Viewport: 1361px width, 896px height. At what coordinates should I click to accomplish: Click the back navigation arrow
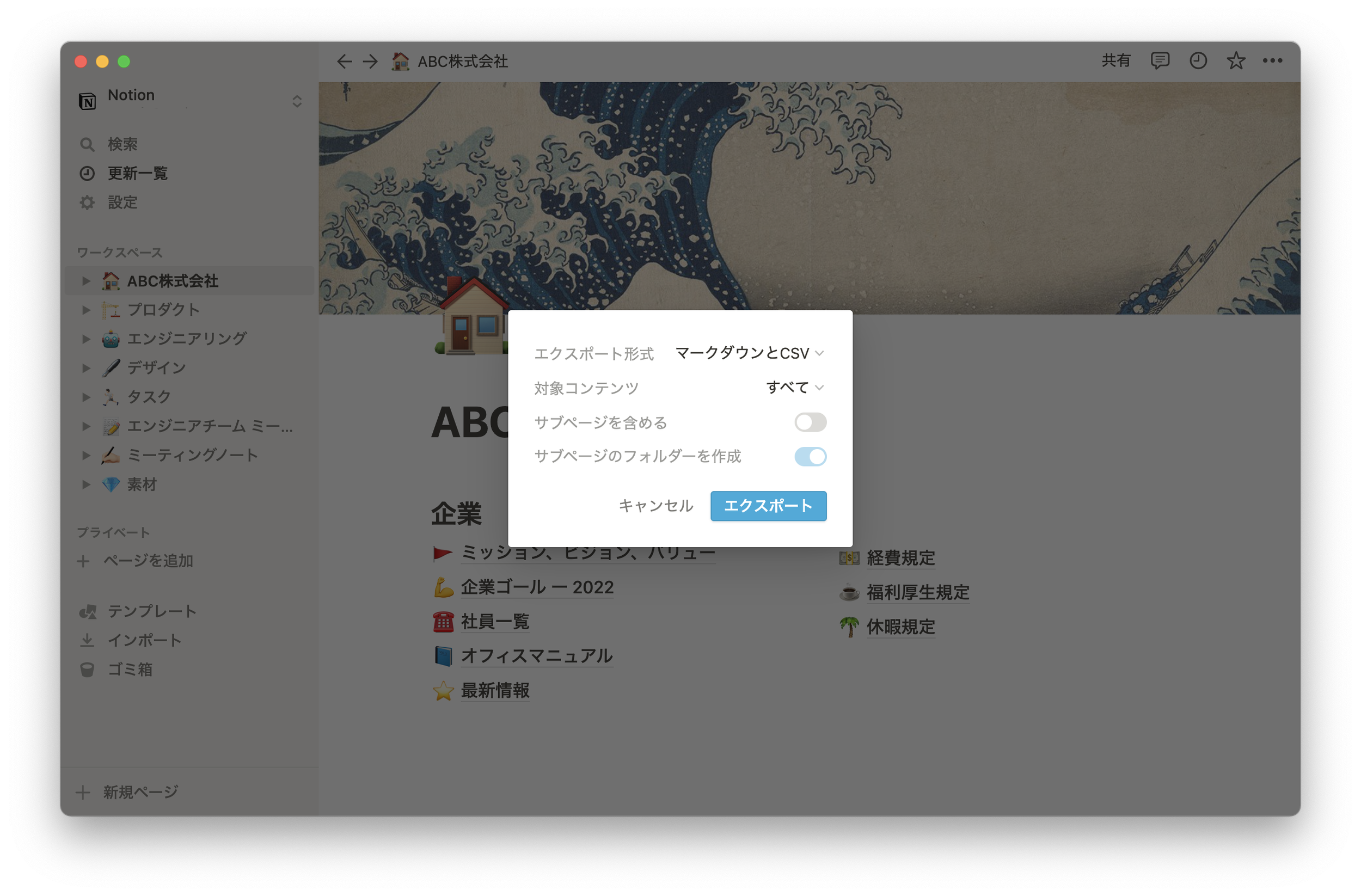pyautogui.click(x=344, y=61)
